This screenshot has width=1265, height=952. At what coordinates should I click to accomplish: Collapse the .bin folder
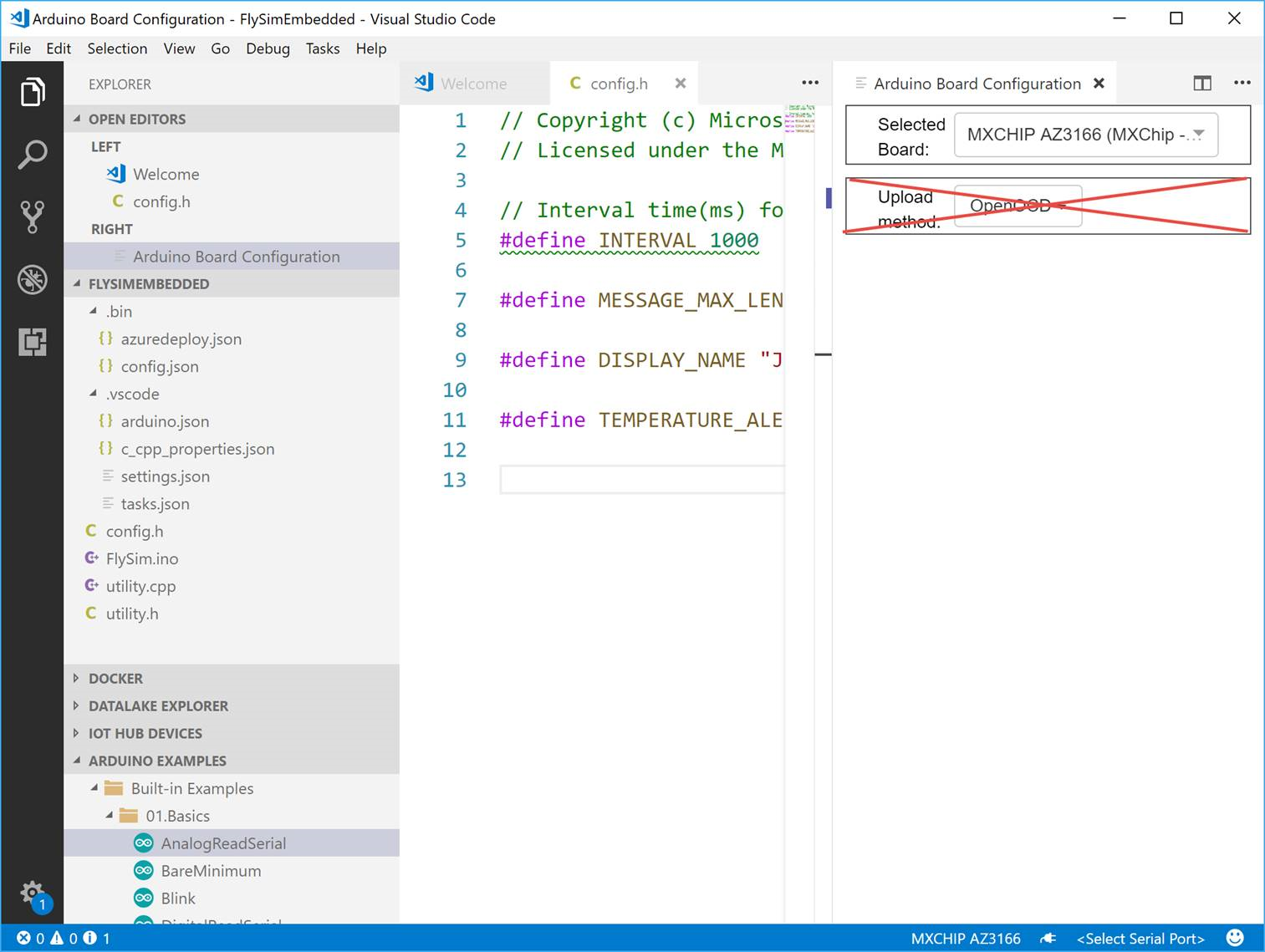pyautogui.click(x=232, y=311)
